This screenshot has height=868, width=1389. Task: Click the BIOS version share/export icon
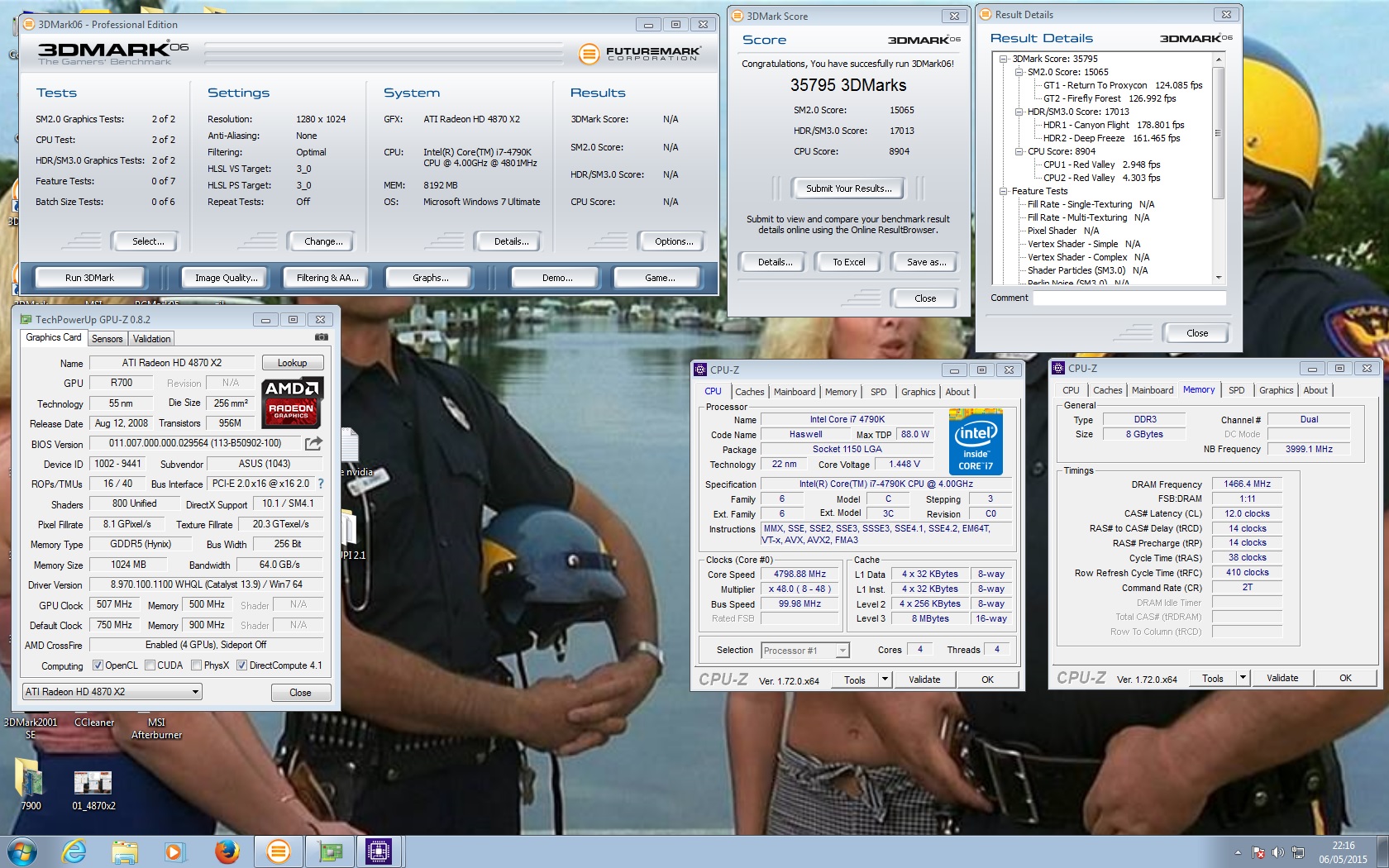[x=313, y=444]
